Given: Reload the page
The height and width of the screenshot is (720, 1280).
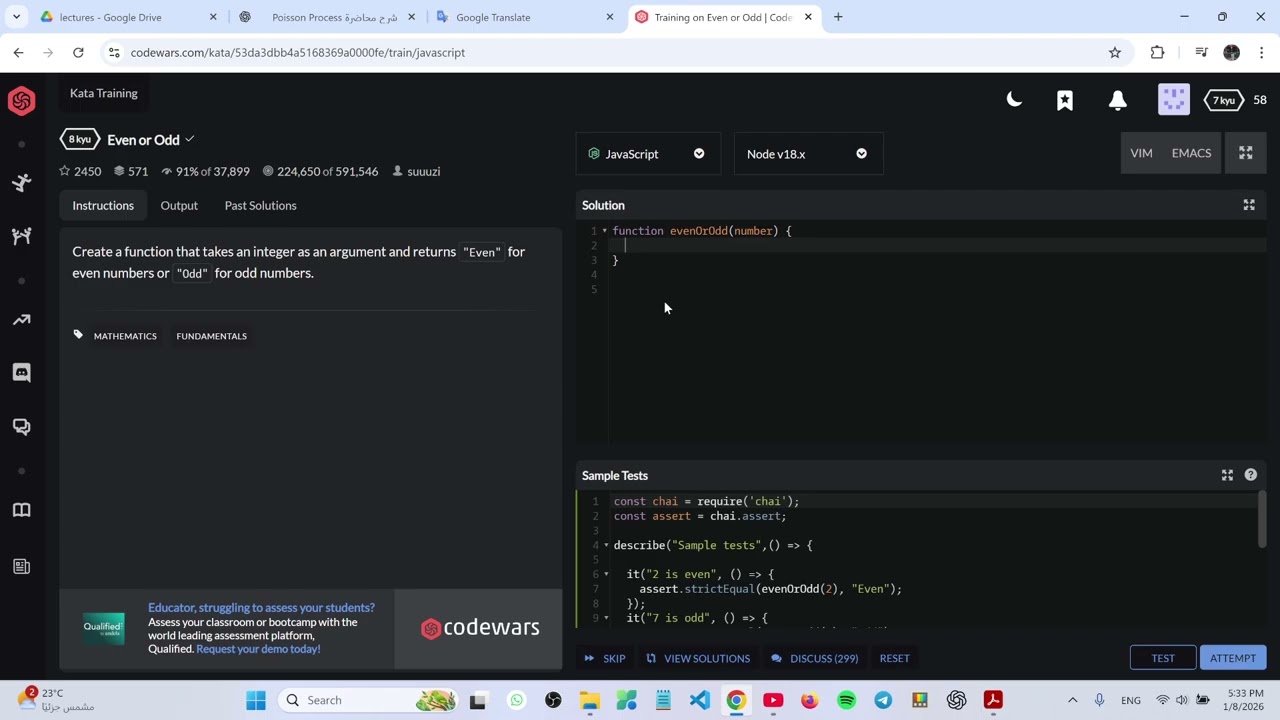Looking at the screenshot, I should tap(78, 52).
